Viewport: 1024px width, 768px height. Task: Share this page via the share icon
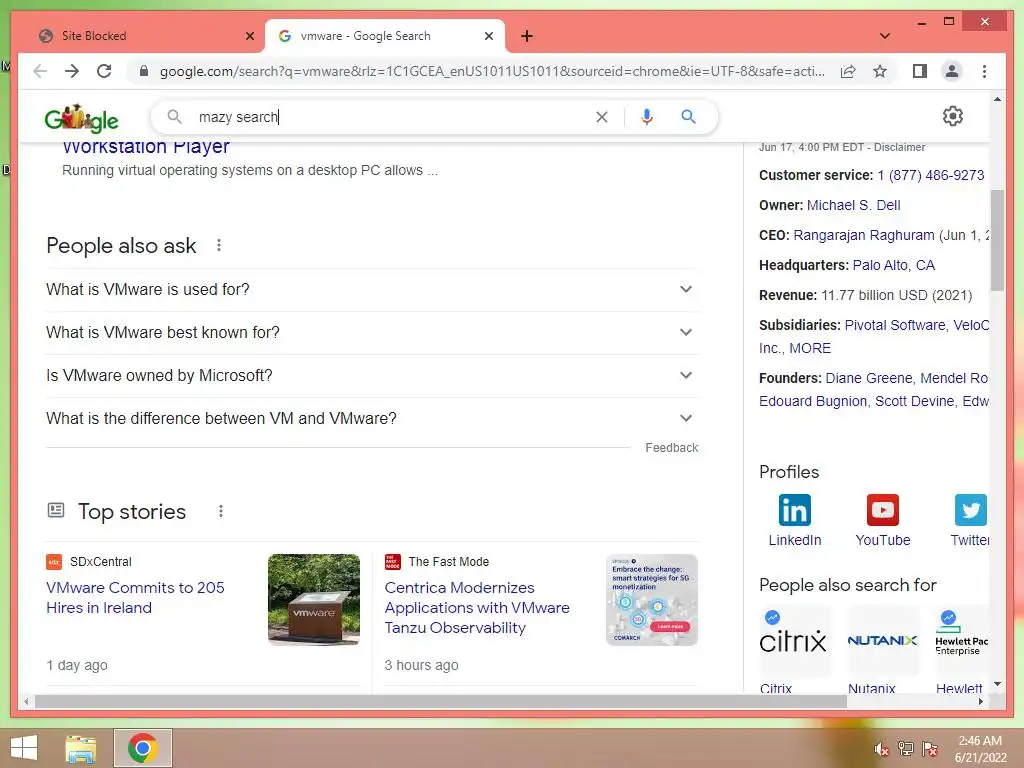click(x=848, y=71)
